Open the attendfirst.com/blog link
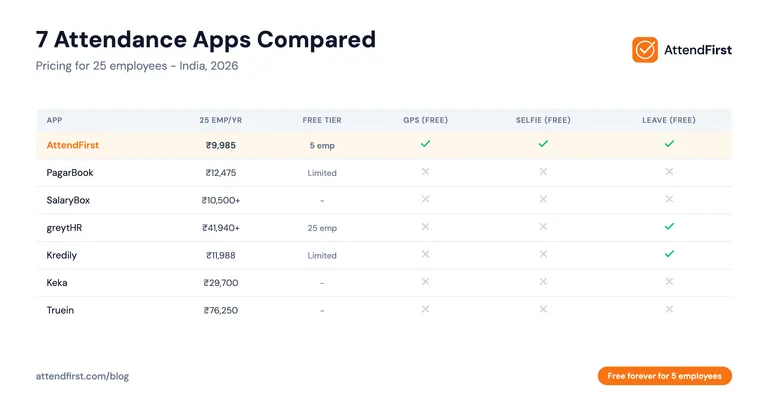The width and height of the screenshot is (768, 403). (x=82, y=376)
